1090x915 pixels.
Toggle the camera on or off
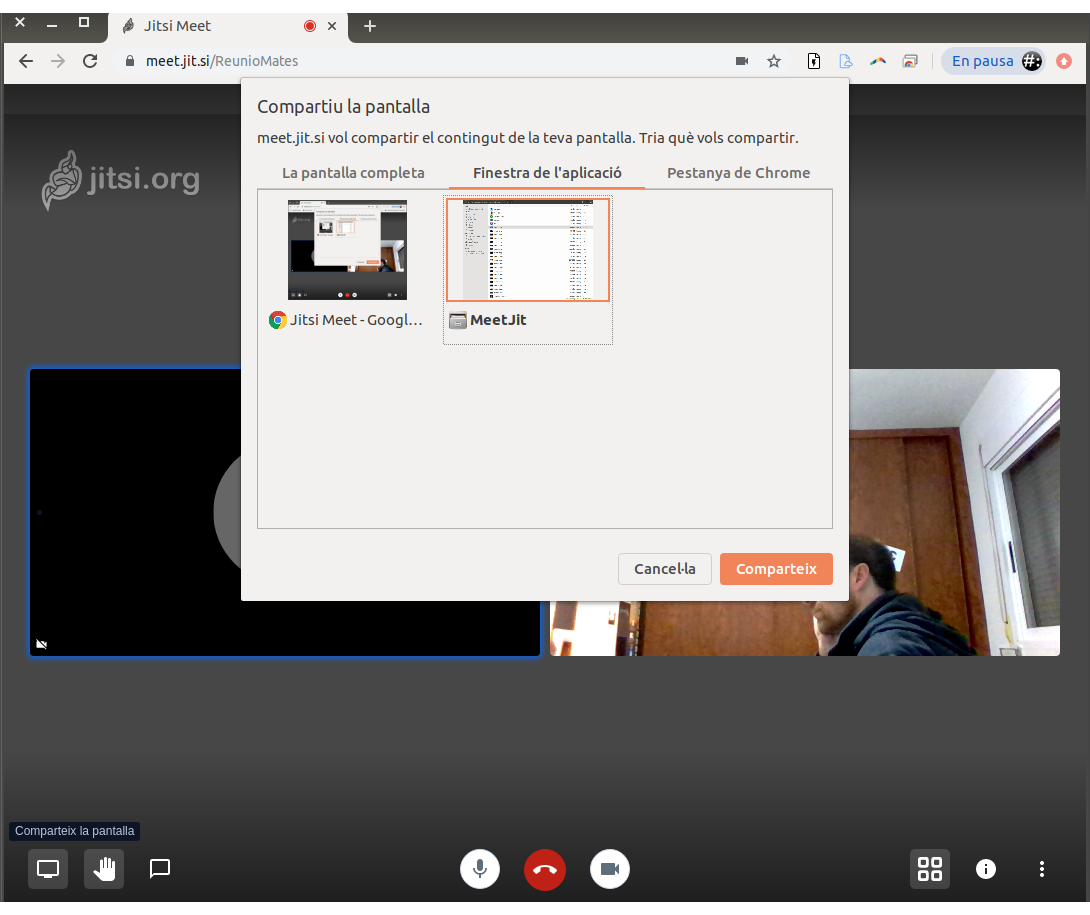(x=610, y=869)
